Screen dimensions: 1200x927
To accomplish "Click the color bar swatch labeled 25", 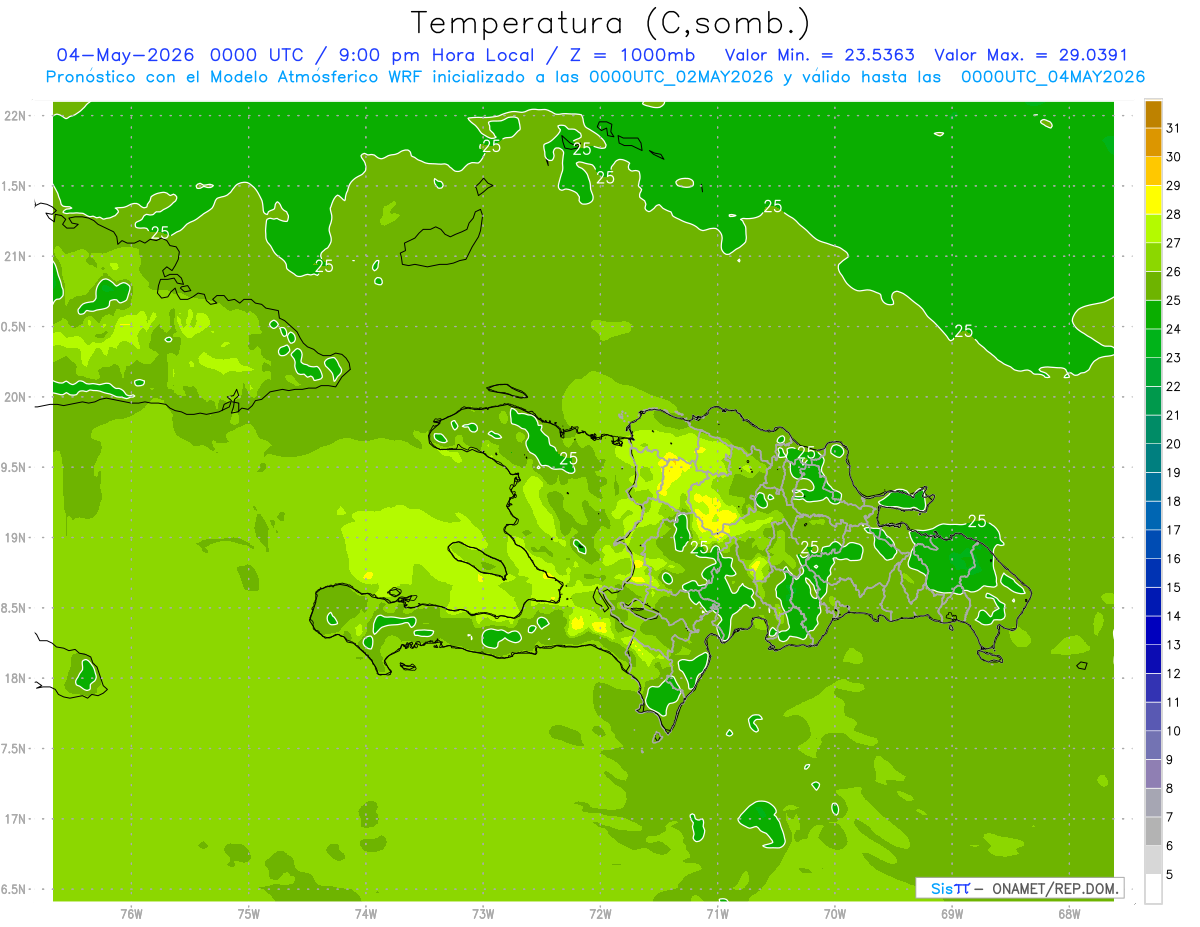I will (x=1153, y=286).
